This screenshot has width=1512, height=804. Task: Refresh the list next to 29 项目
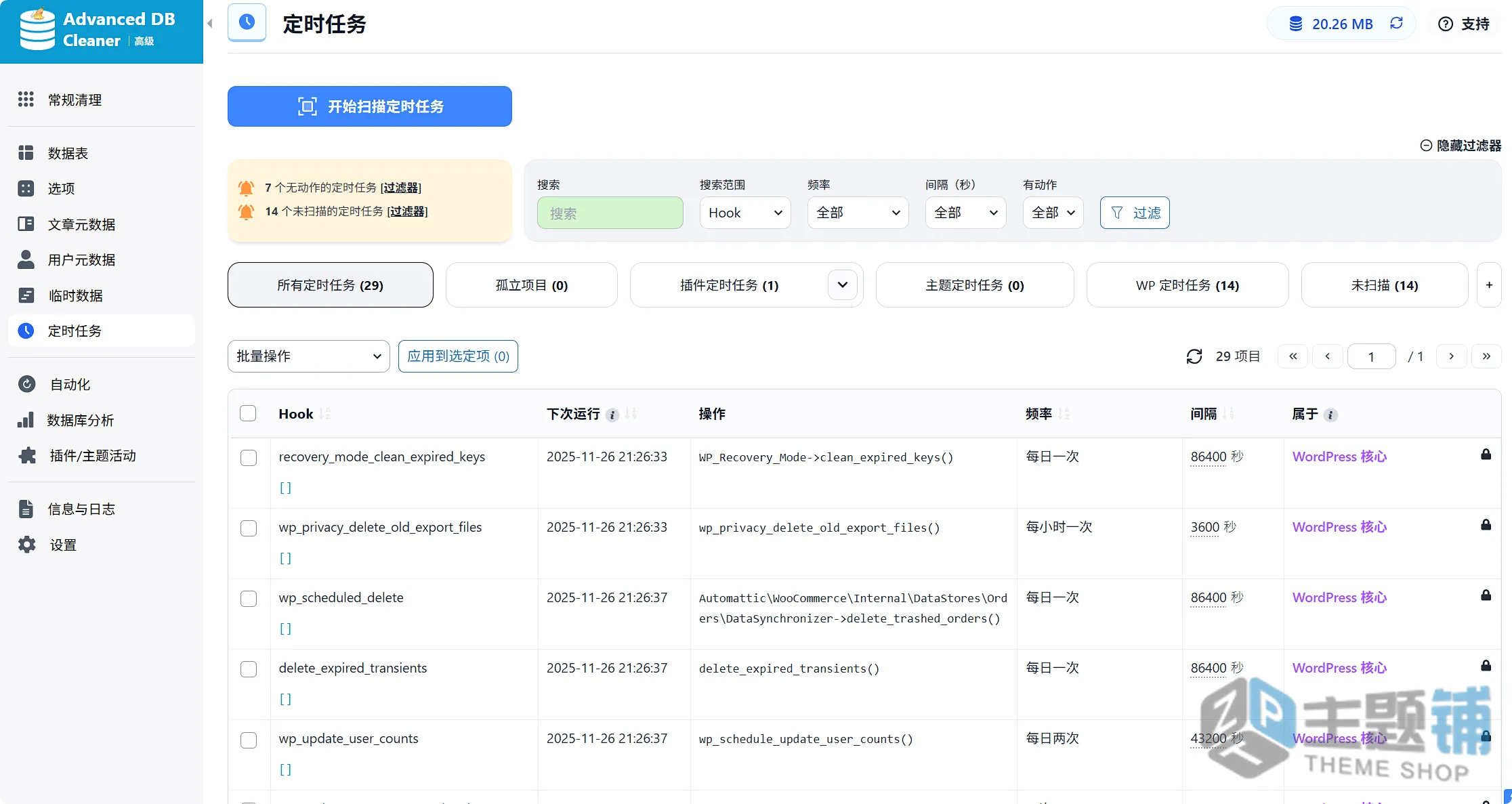coord(1194,356)
